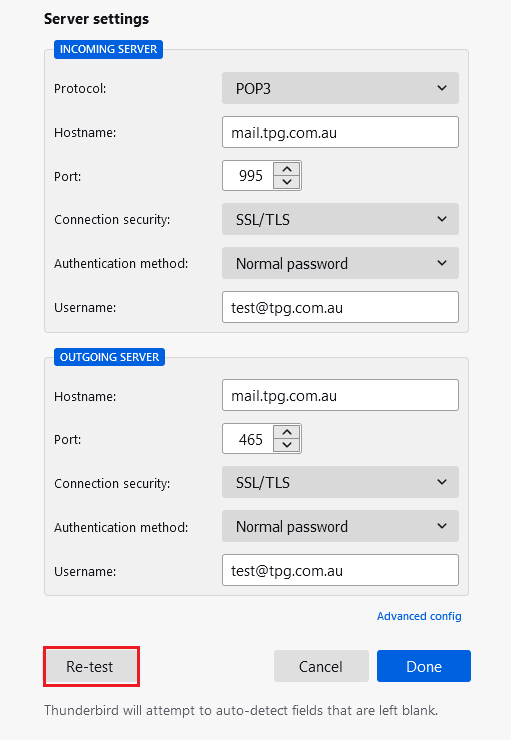Click the outgoing server Hostname field
The image size is (511, 740).
[x=340, y=395]
